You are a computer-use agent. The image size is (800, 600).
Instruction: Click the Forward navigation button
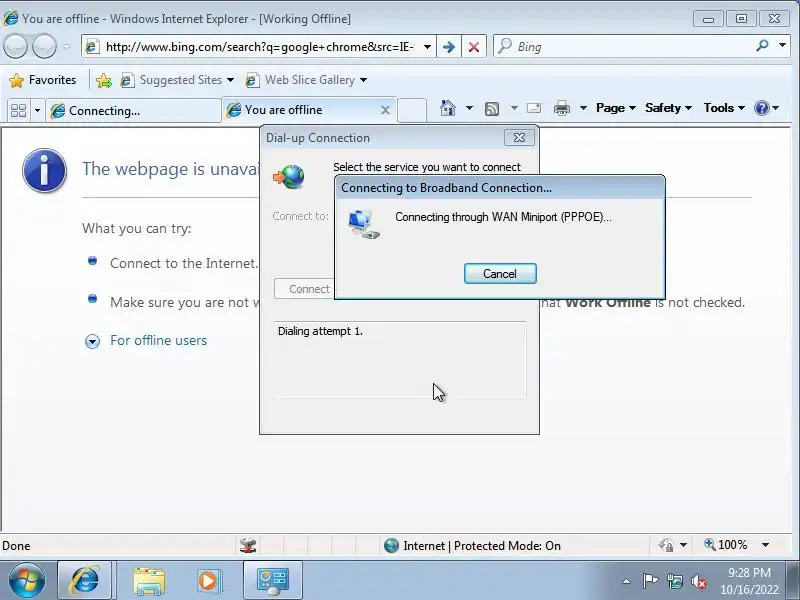pyautogui.click(x=44, y=47)
